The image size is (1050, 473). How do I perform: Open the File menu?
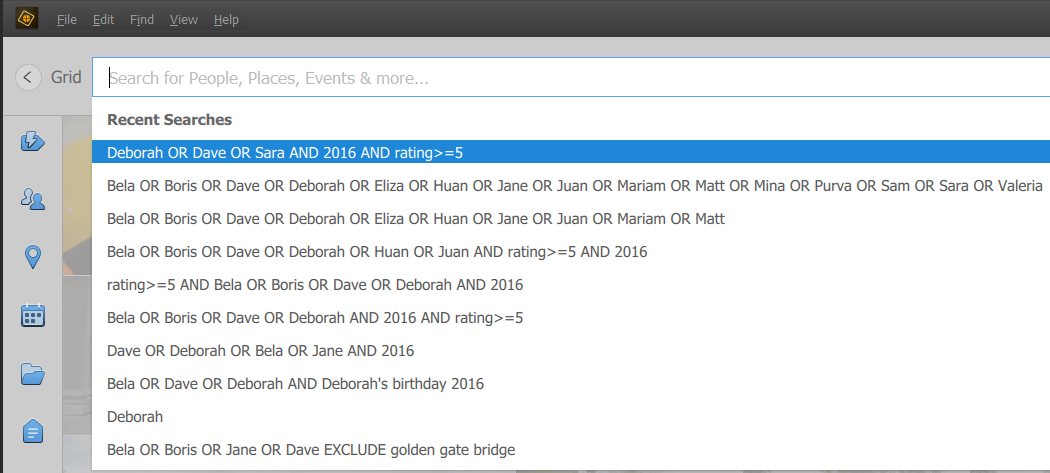click(67, 20)
